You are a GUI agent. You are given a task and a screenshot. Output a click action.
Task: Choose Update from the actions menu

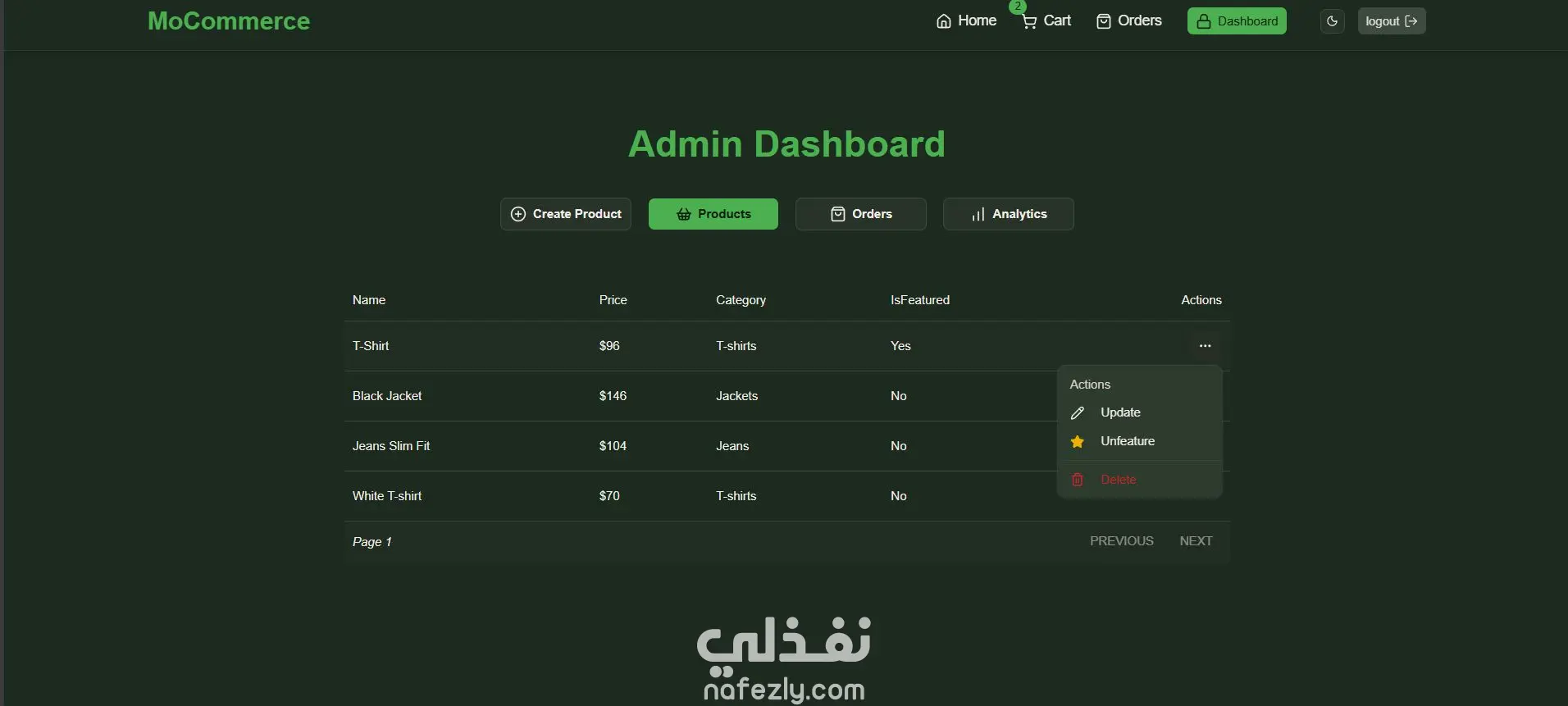[1140, 412]
